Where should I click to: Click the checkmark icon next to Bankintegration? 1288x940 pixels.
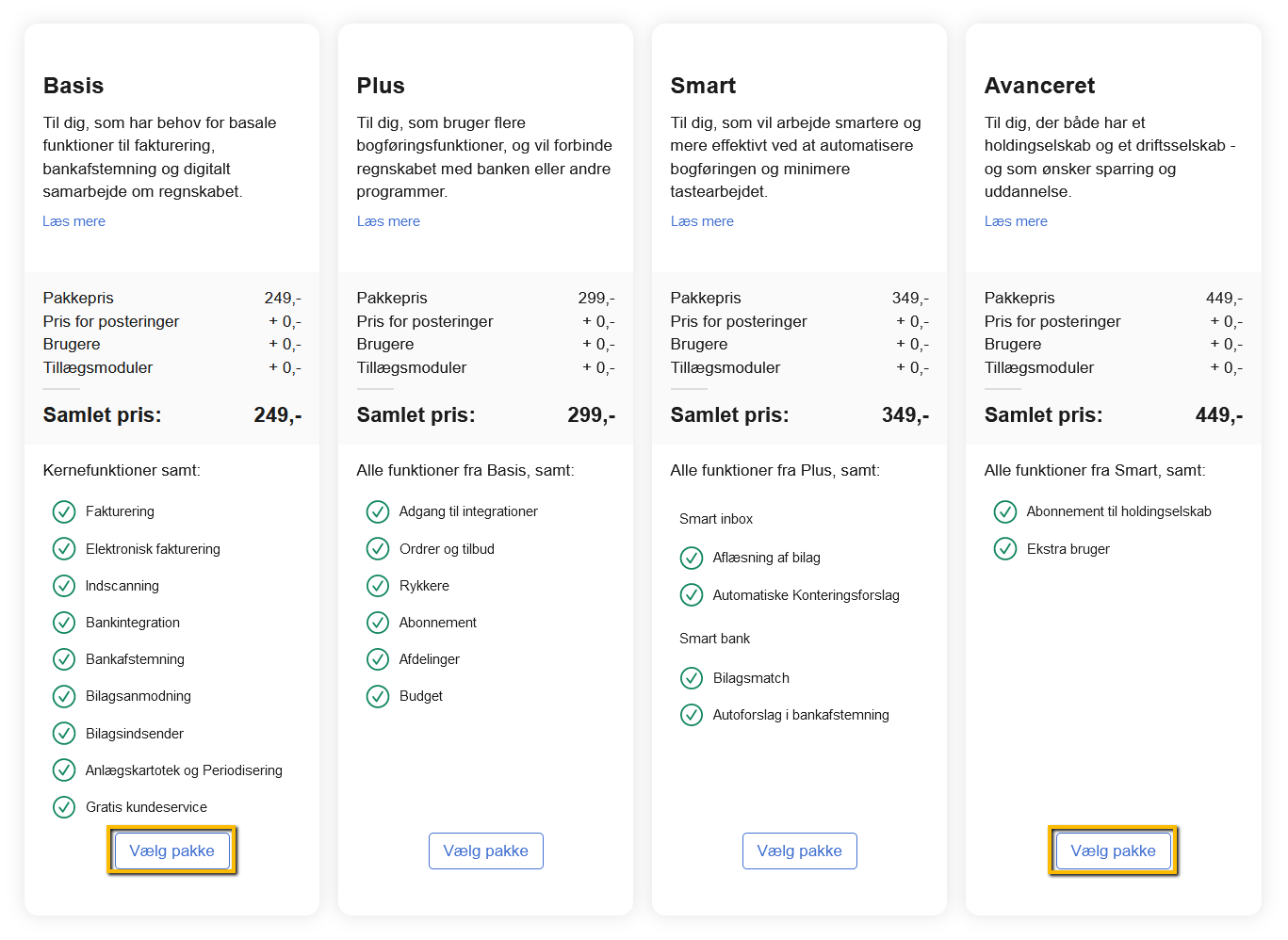pos(64,623)
